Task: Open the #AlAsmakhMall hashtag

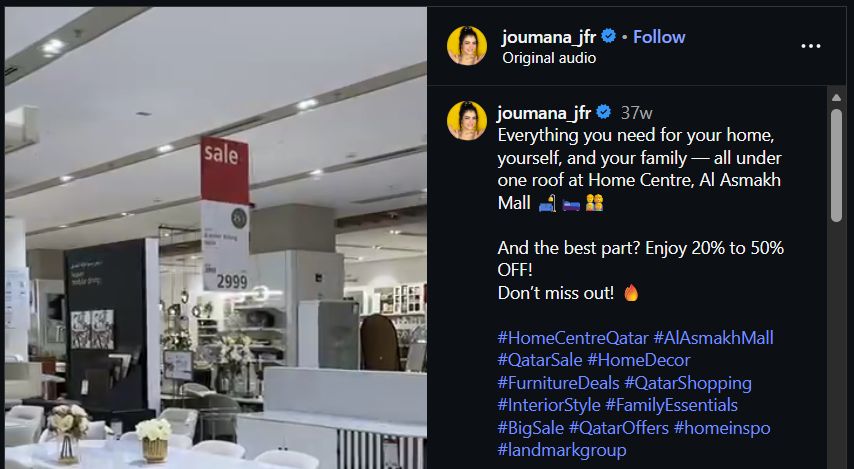Action: pos(713,338)
